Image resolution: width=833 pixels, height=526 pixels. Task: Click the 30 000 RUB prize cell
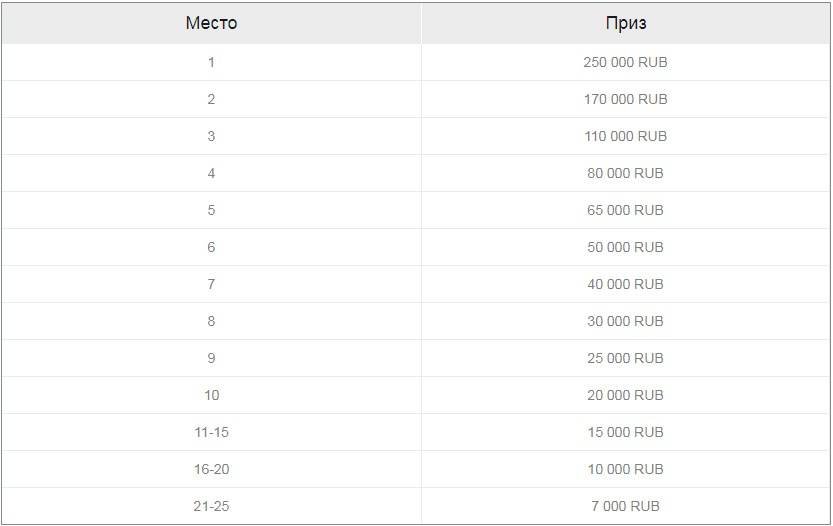625,321
